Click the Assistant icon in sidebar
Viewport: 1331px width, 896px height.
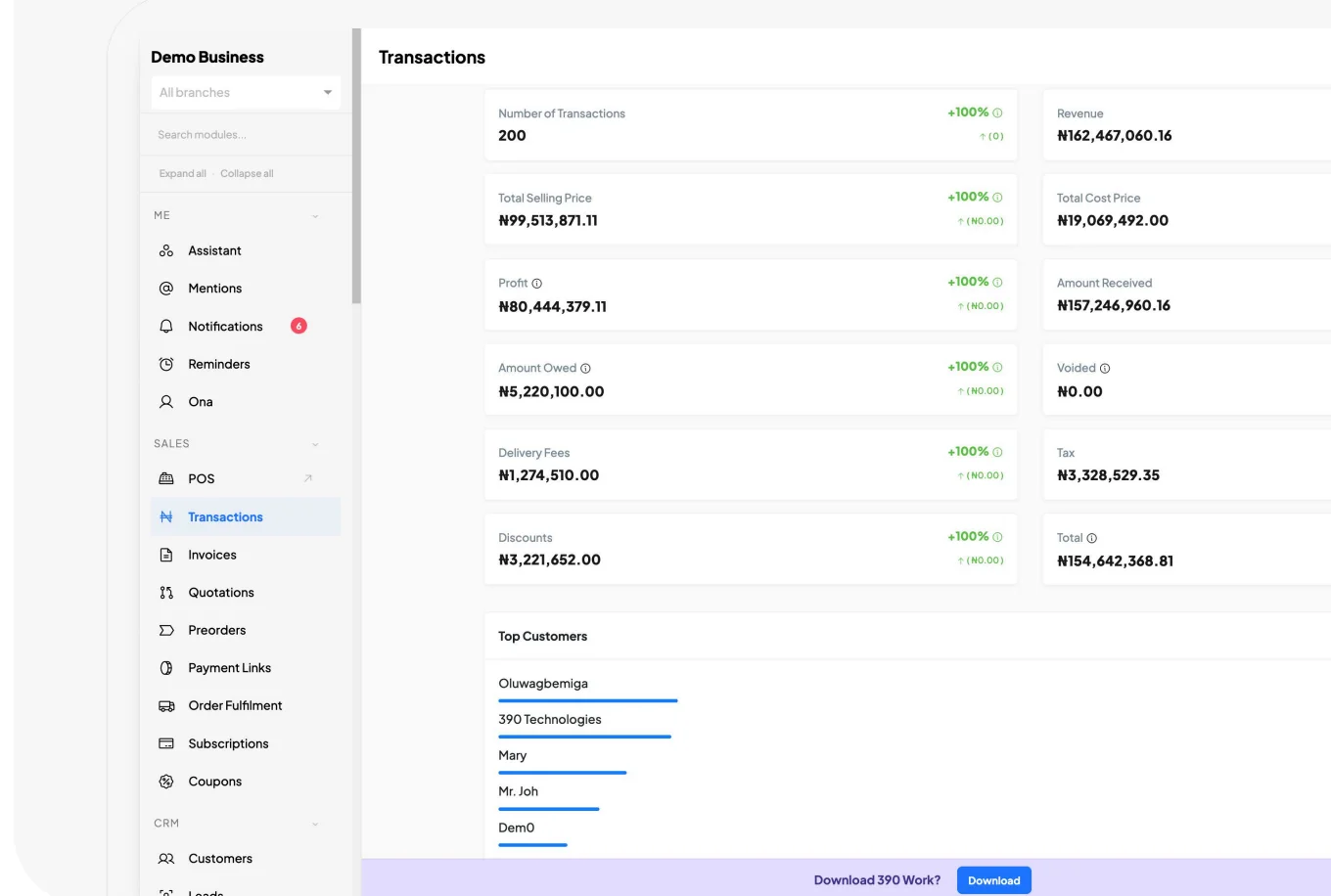pyautogui.click(x=166, y=250)
